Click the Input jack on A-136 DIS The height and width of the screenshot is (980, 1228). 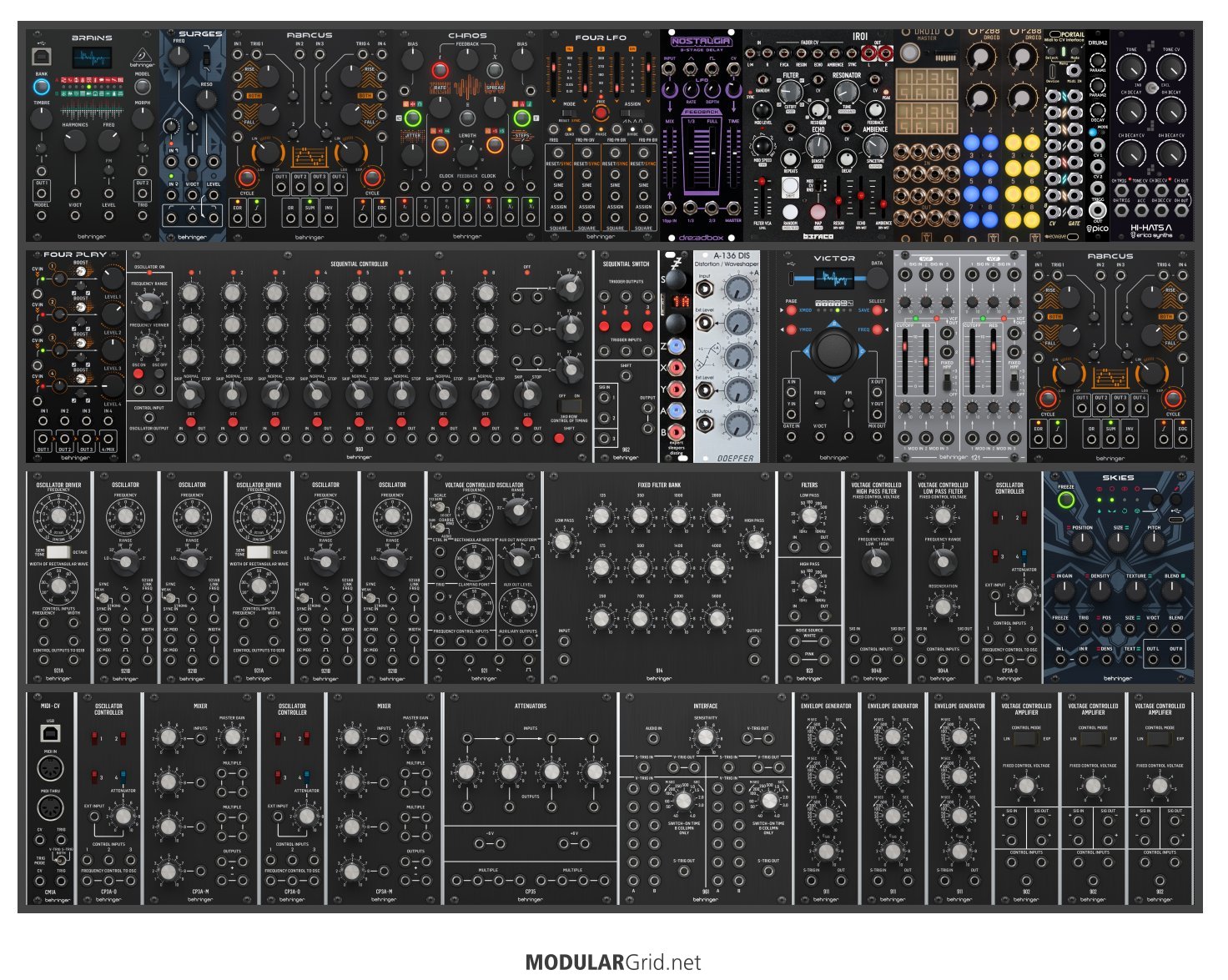click(x=704, y=290)
